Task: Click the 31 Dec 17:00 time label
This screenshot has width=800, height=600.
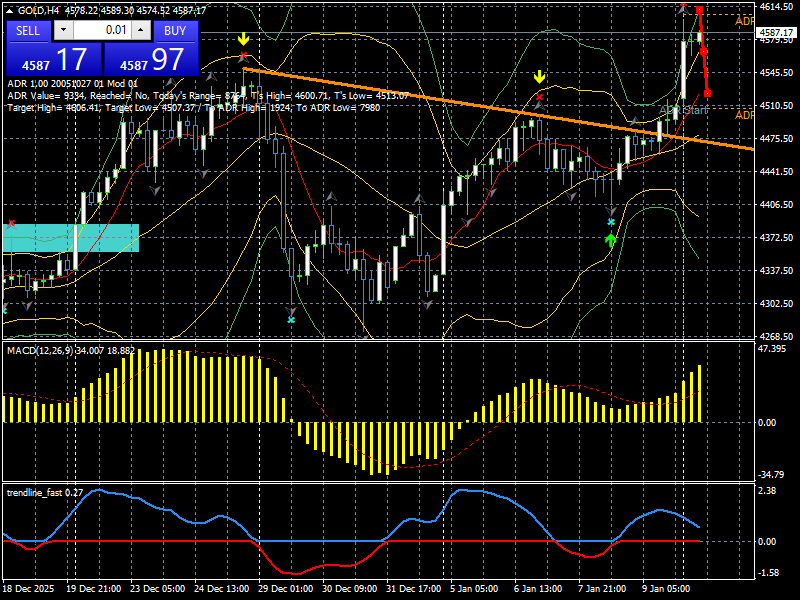Action: click(414, 589)
